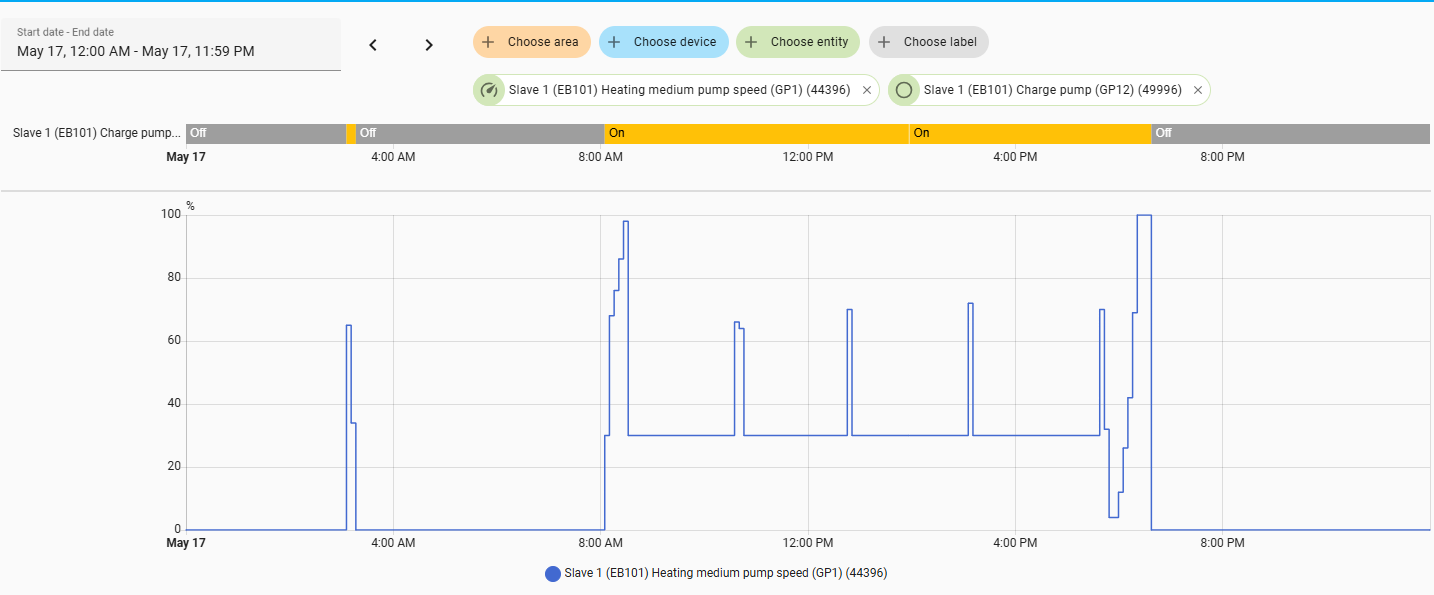The image size is (1434, 595).
Task: Click circle icon of Charge pump chip
Action: [904, 90]
